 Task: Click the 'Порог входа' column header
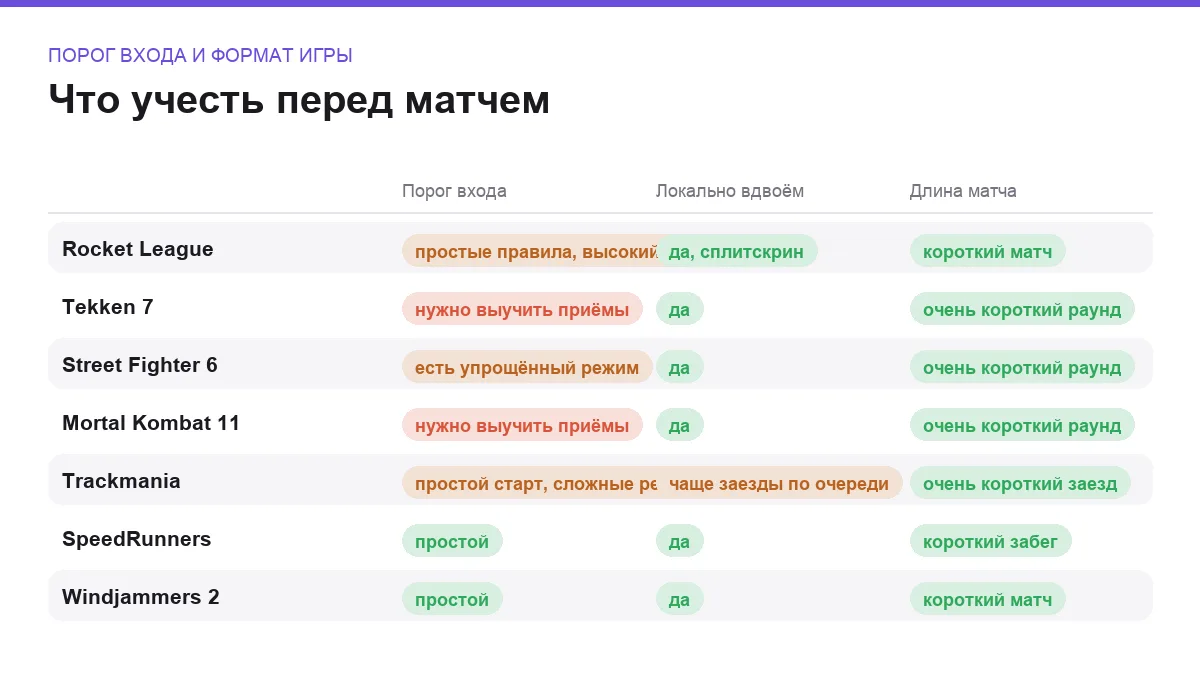[x=454, y=191]
